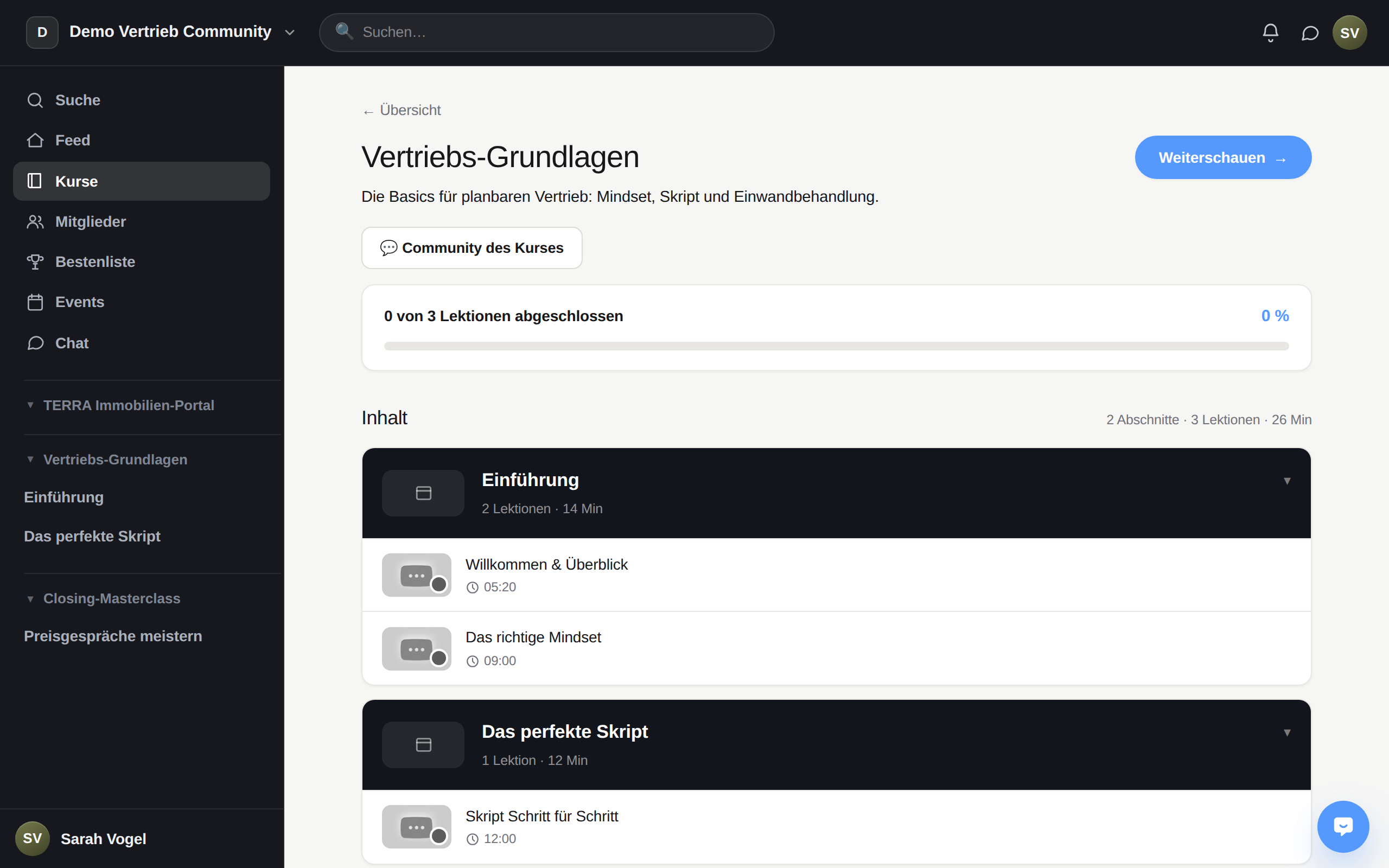The height and width of the screenshot is (868, 1389).
Task: Open Skript Schritt für Schritt title
Action: point(542,816)
